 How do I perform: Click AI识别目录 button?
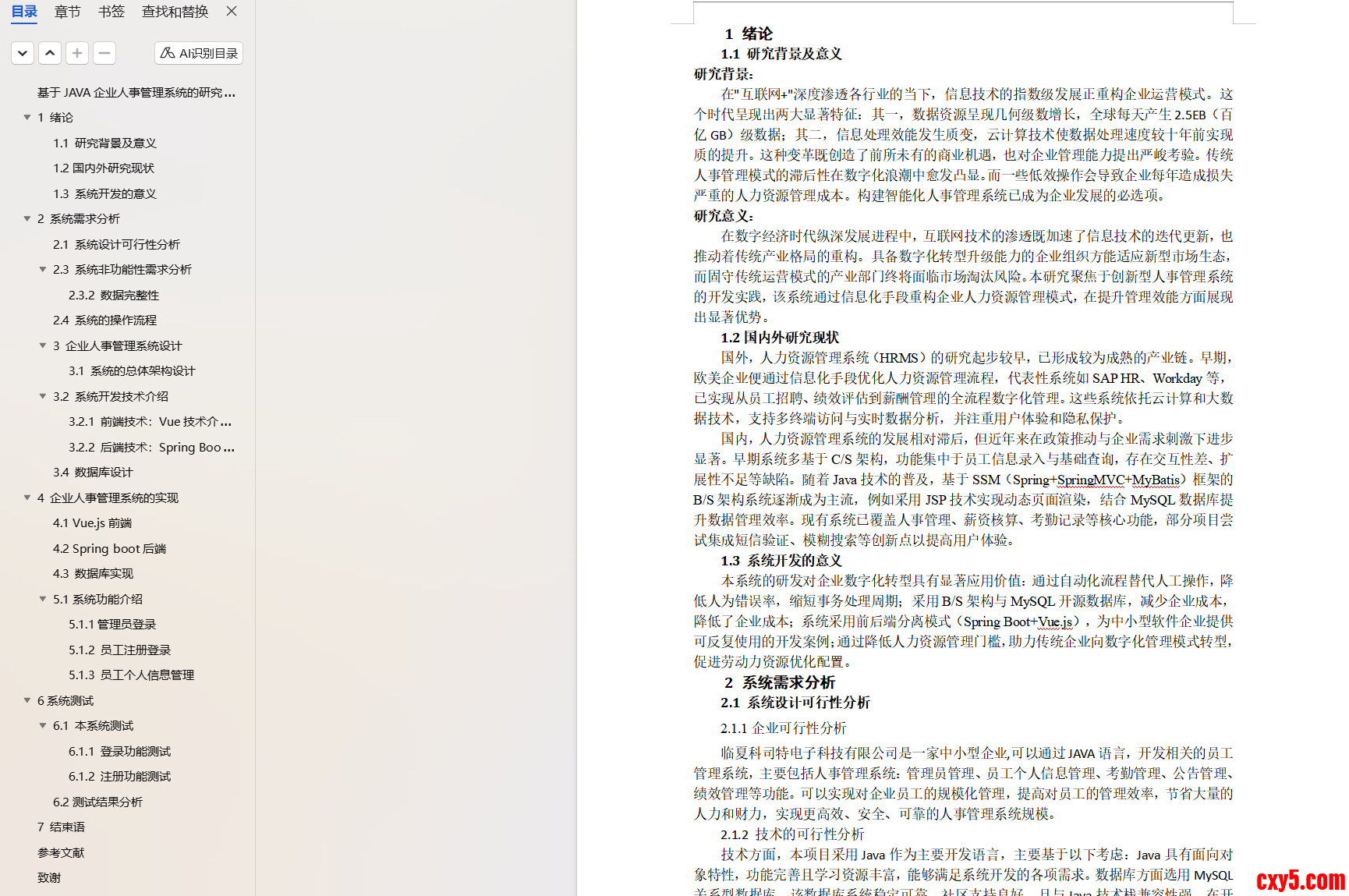point(199,53)
